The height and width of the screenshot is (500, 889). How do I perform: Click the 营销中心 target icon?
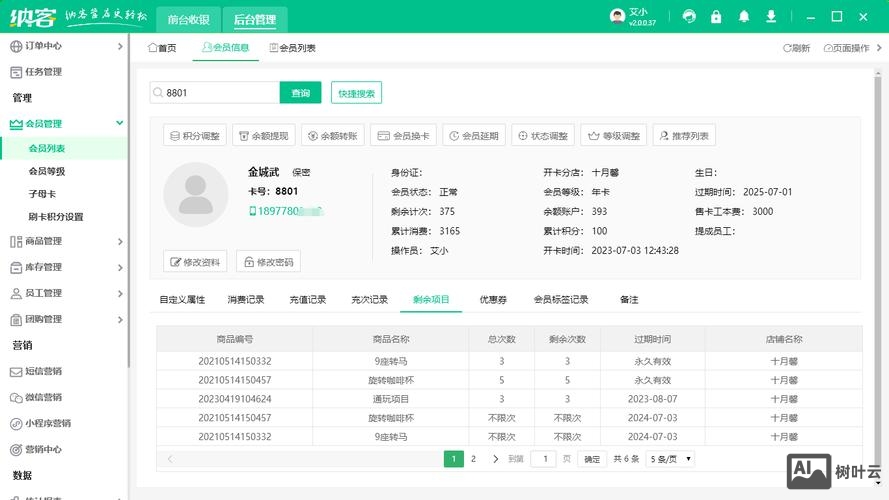point(16,450)
